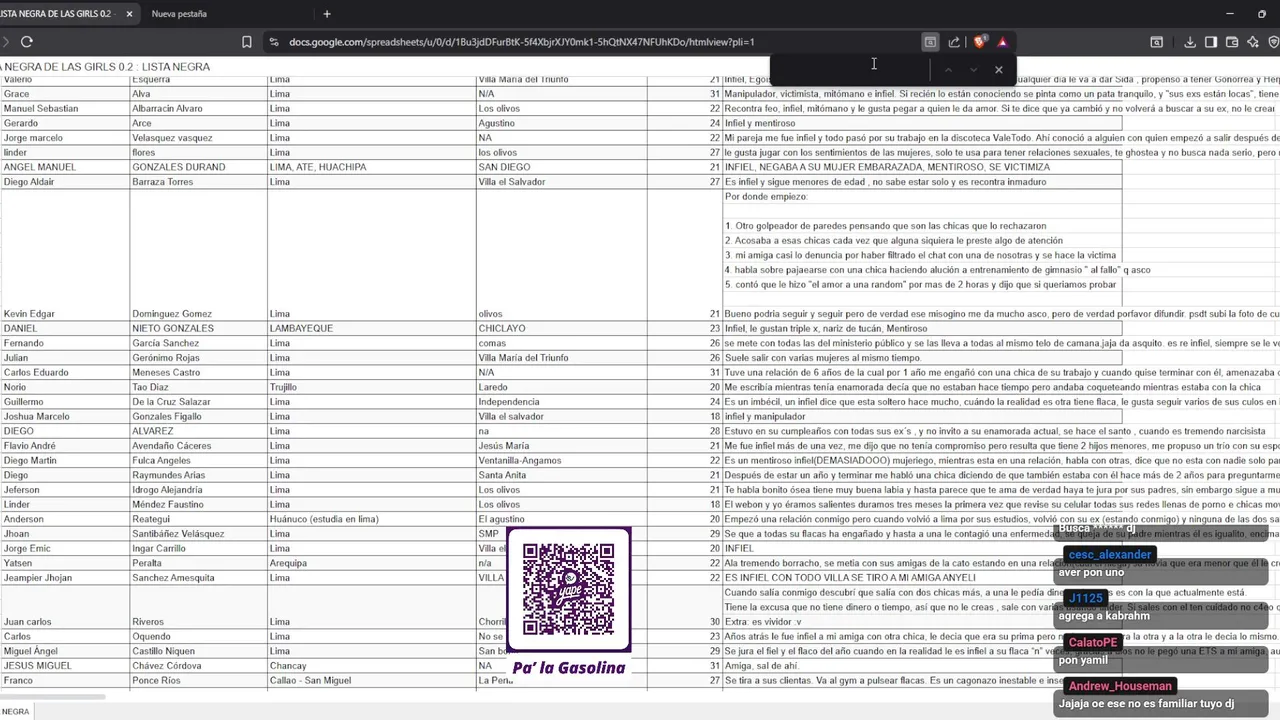The width and height of the screenshot is (1280, 720).
Task: Close the LISTA NEGRA DE LAS GIRLS tab
Action: (x=128, y=14)
